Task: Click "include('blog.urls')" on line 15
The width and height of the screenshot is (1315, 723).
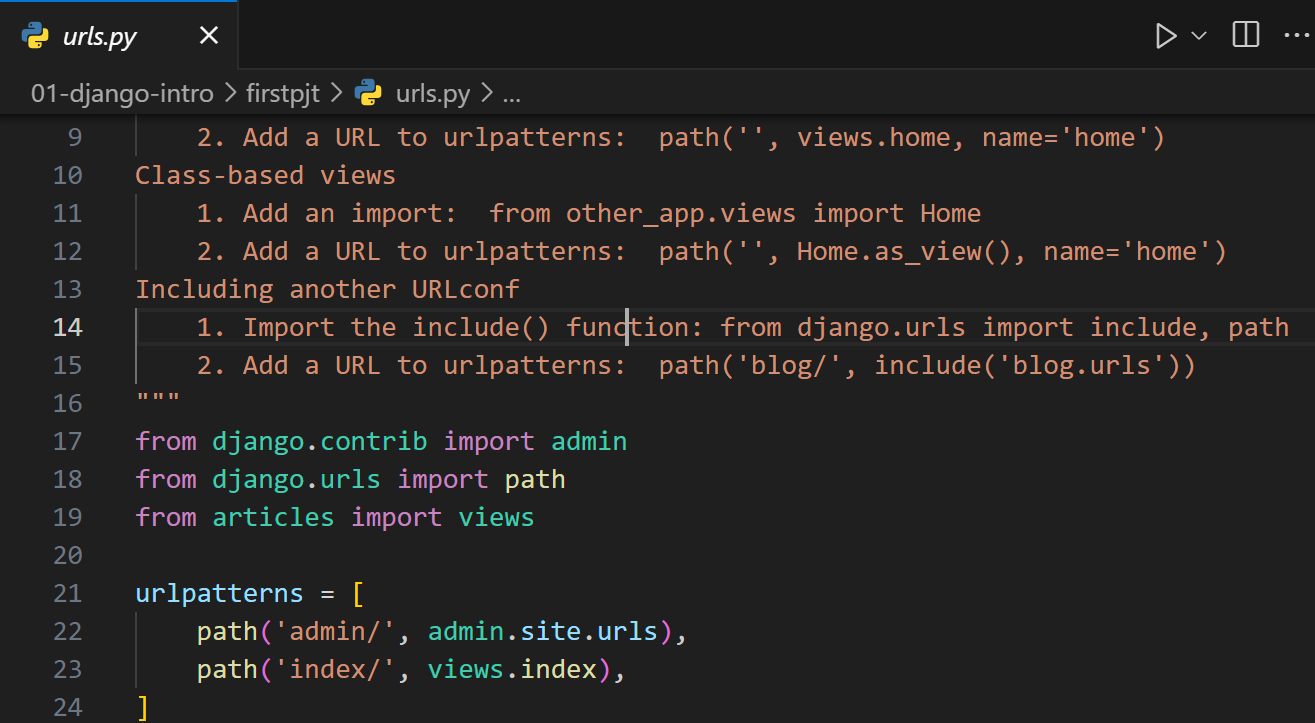Action: (x=1027, y=365)
